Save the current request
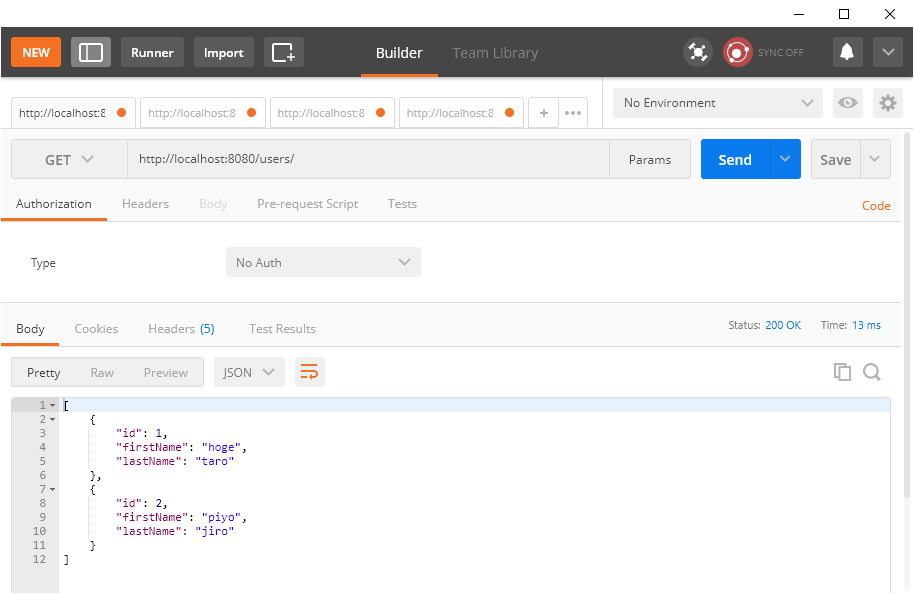The width and height of the screenshot is (914, 594). (x=835, y=159)
